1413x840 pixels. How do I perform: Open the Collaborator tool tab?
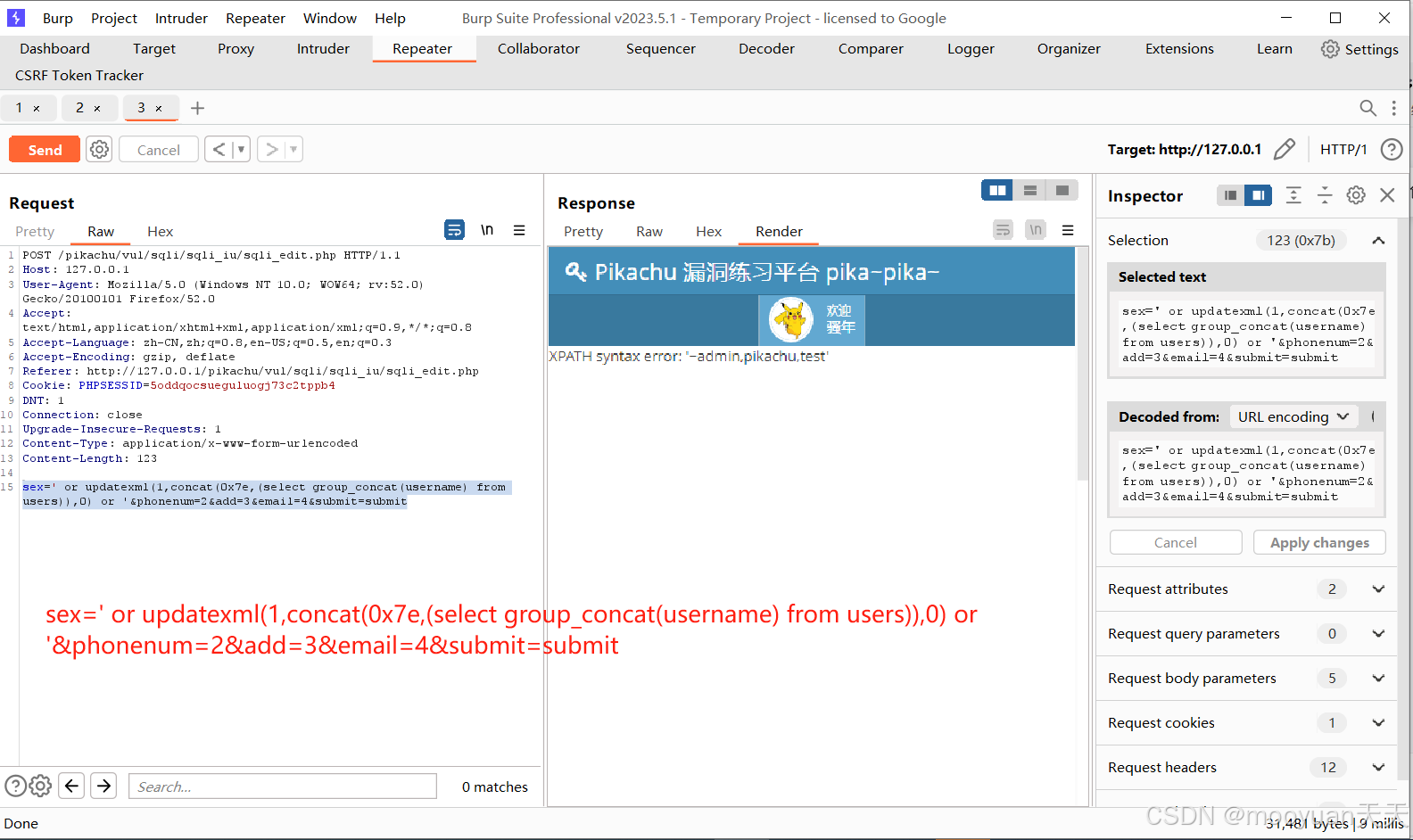[539, 49]
